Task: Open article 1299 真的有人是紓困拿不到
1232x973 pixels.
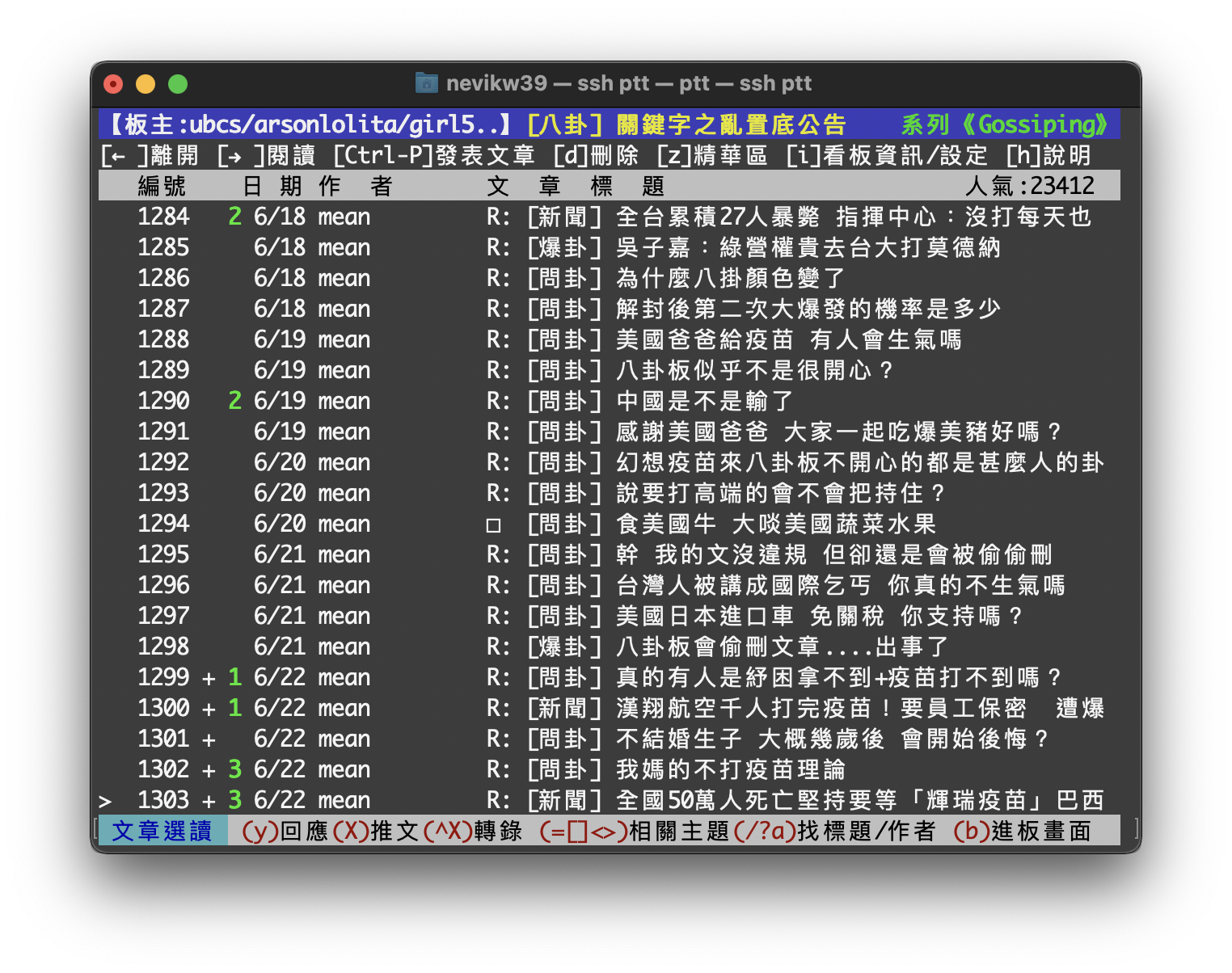Action: click(610, 677)
